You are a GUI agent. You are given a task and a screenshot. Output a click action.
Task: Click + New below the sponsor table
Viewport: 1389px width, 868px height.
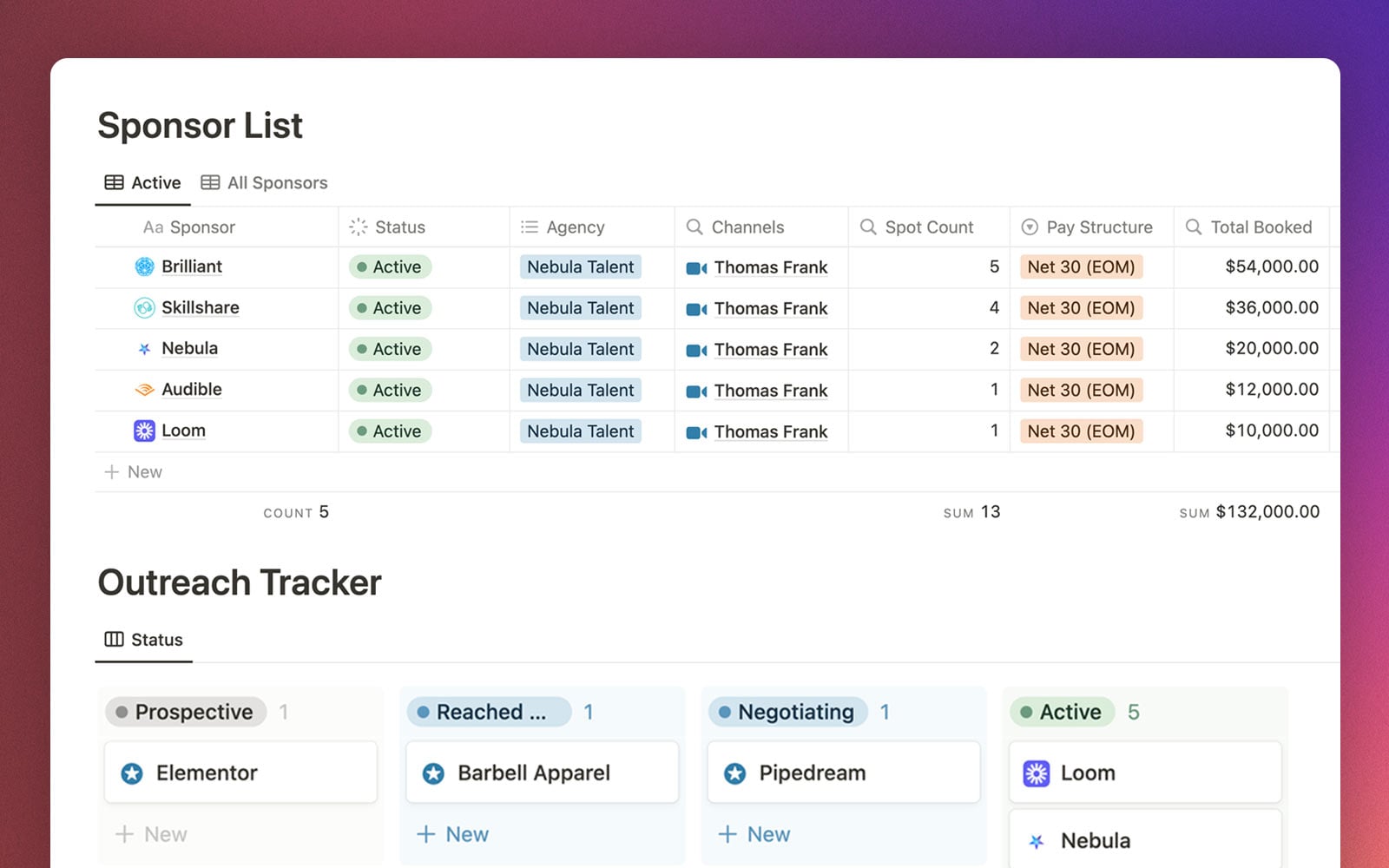tap(133, 471)
